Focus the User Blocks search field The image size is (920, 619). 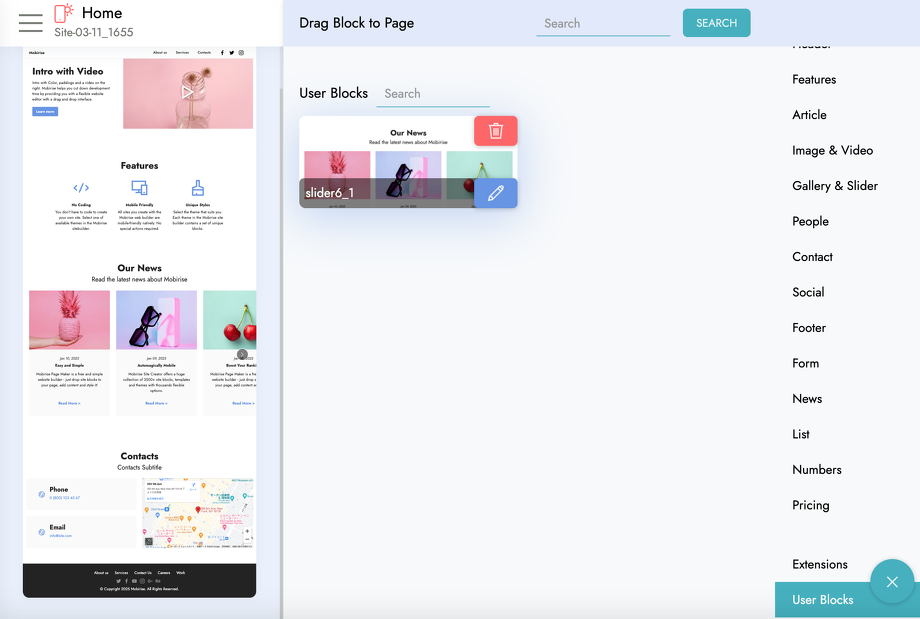pyautogui.click(x=433, y=94)
